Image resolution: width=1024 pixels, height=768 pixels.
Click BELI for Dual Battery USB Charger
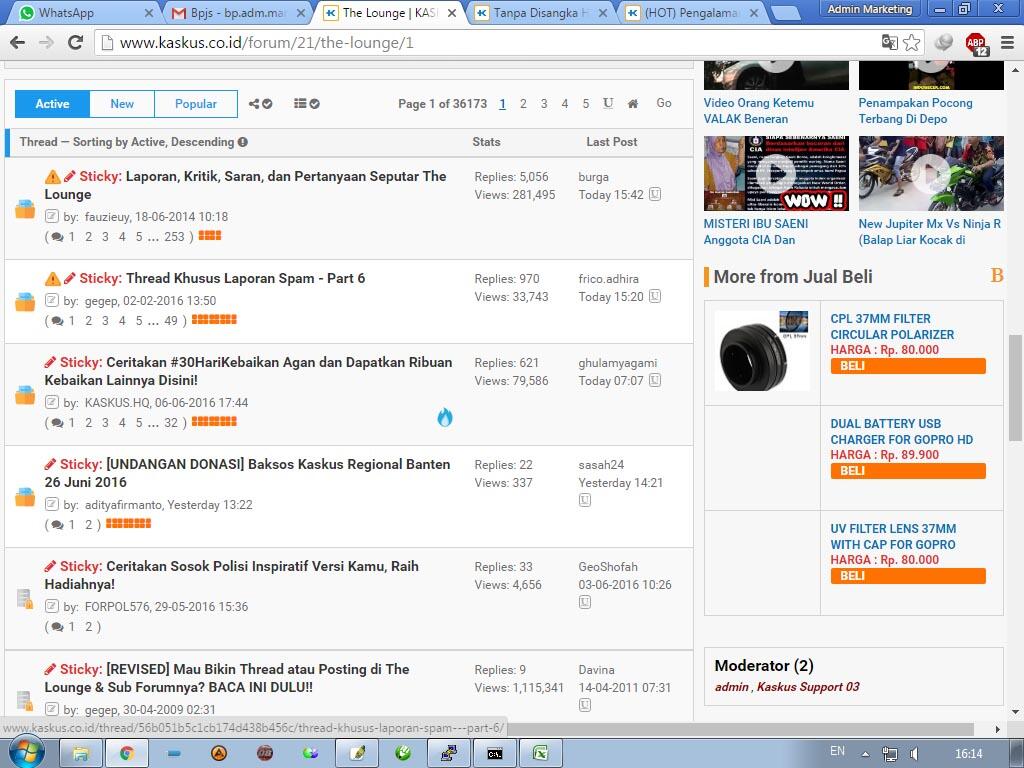click(x=908, y=471)
